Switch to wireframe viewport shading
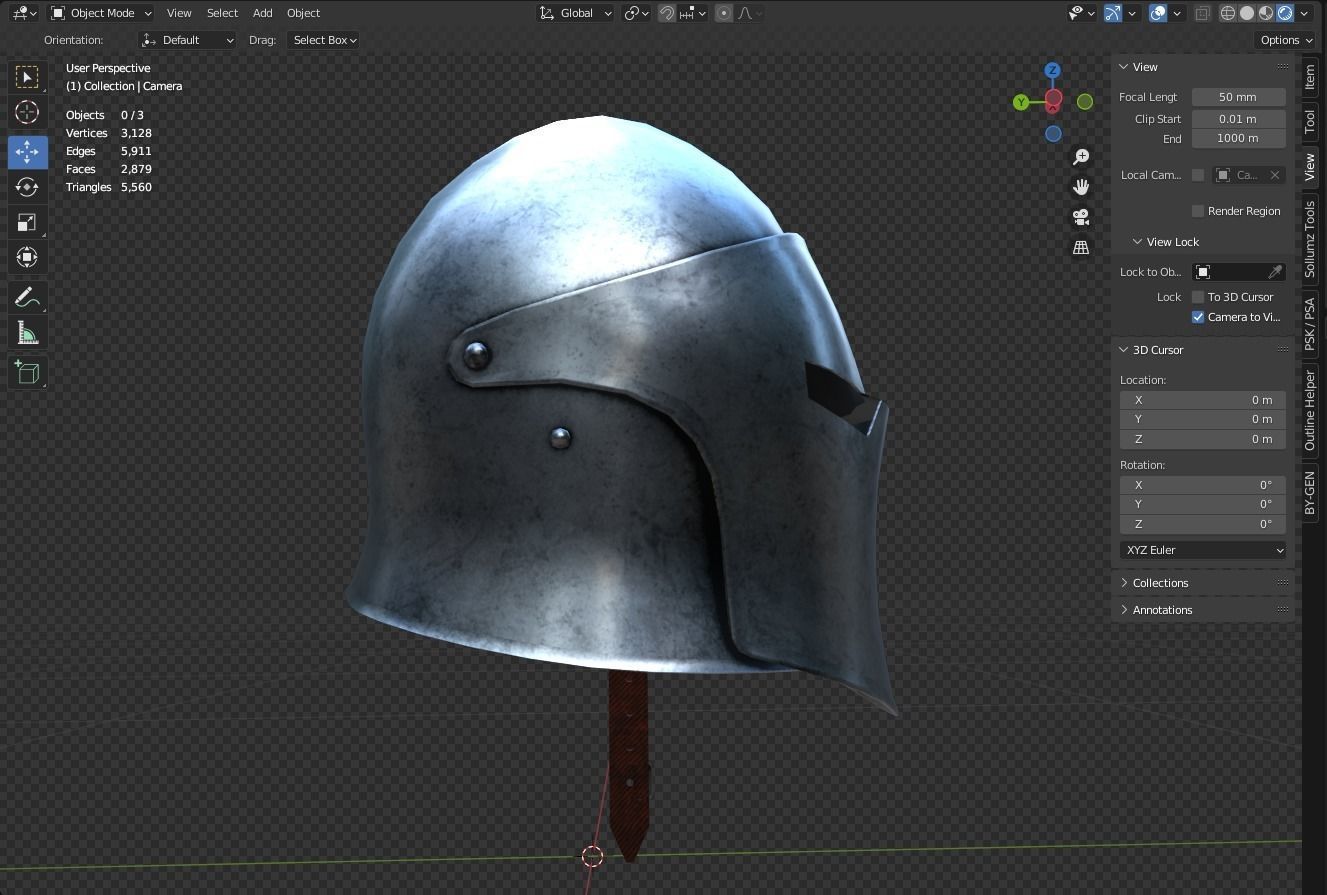Image resolution: width=1327 pixels, height=895 pixels. (x=1228, y=13)
